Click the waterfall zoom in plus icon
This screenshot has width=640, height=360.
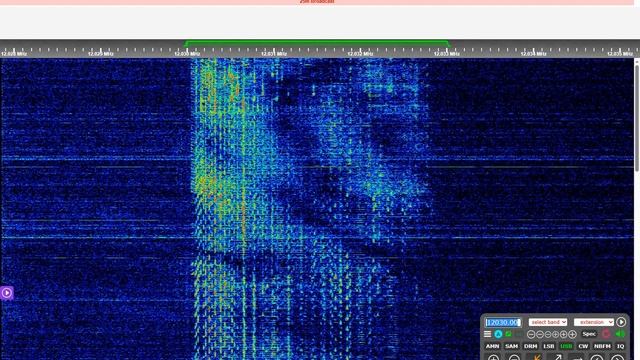[x=493, y=357]
